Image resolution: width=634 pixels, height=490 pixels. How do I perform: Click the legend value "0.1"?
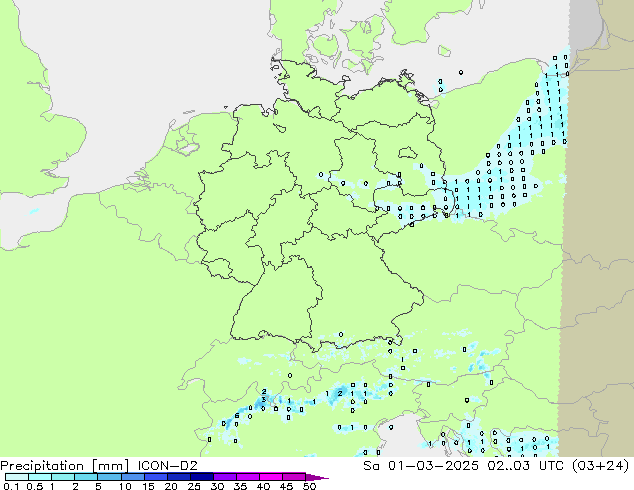pos(11,486)
